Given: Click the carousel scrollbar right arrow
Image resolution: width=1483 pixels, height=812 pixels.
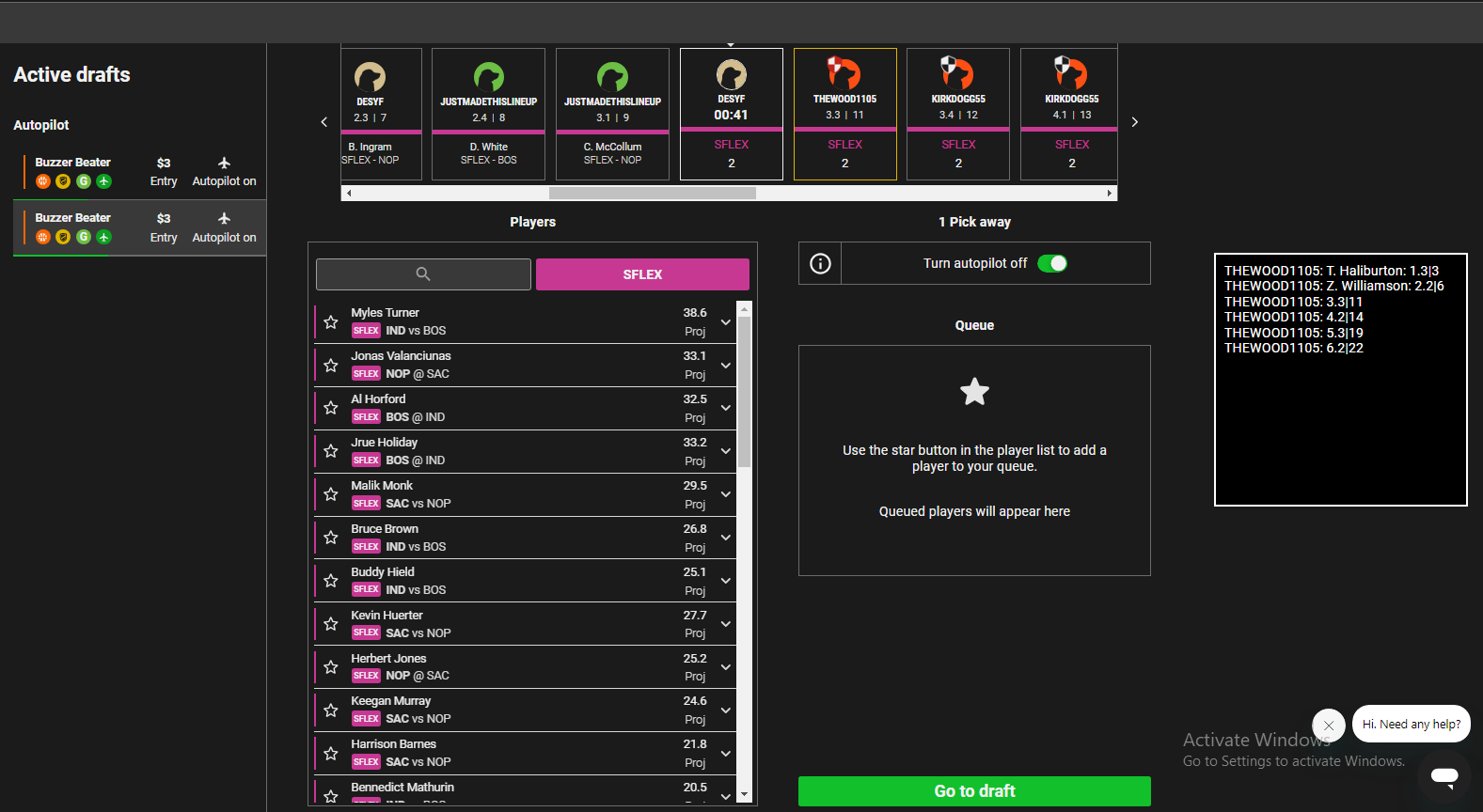Looking at the screenshot, I should point(1110,193).
